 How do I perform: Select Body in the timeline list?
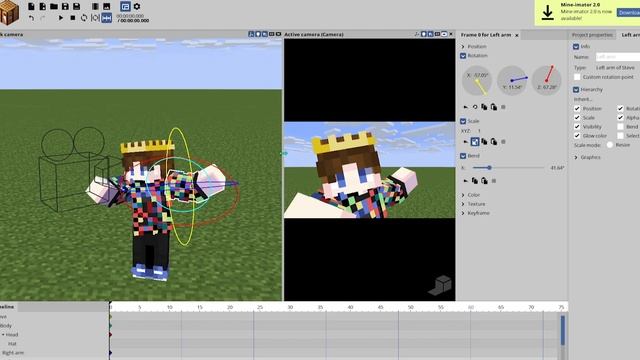click(x=6, y=326)
